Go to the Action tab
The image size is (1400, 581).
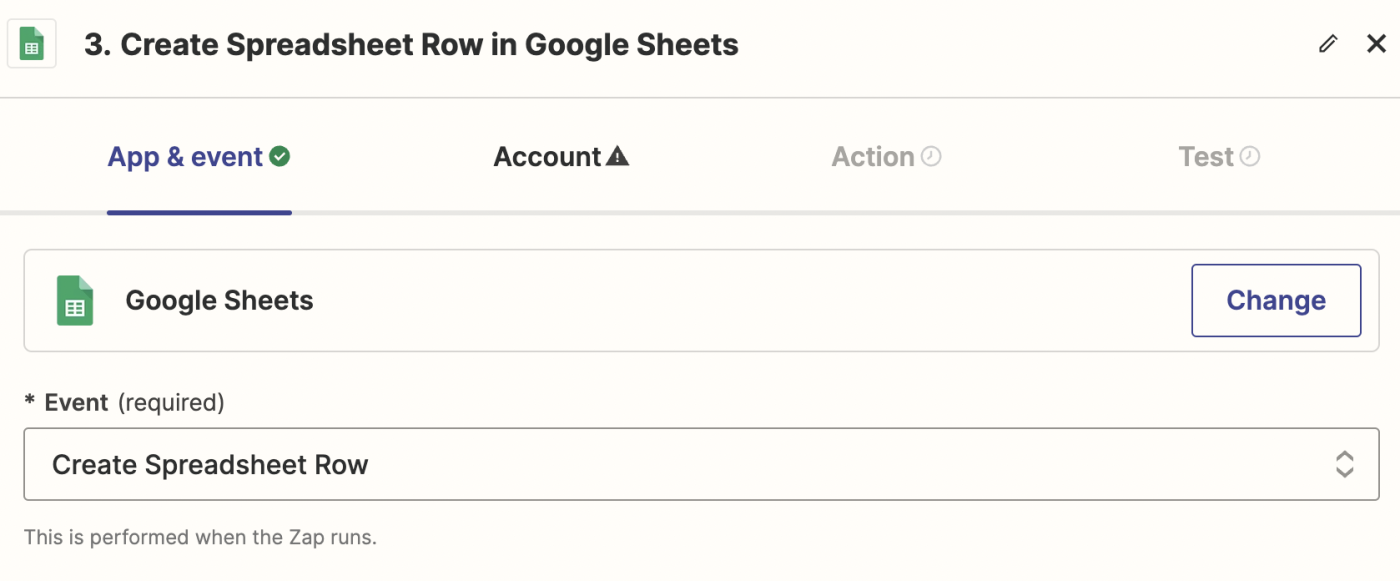pos(873,157)
